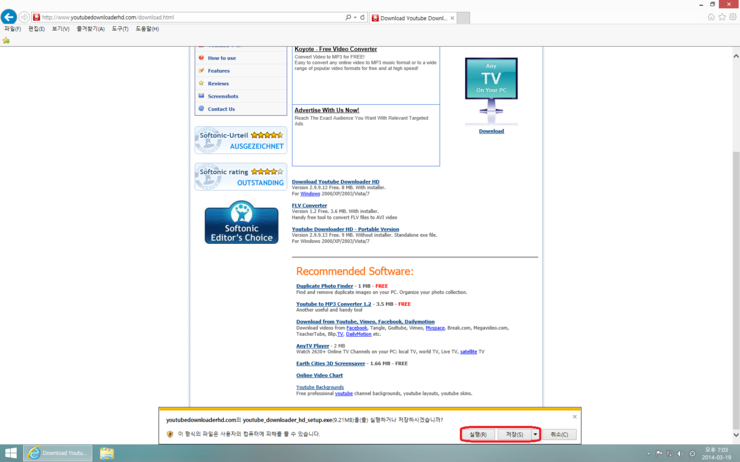740x462 pixels.
Task: Click the Youtube Backgrounds link
Action: pos(320,387)
